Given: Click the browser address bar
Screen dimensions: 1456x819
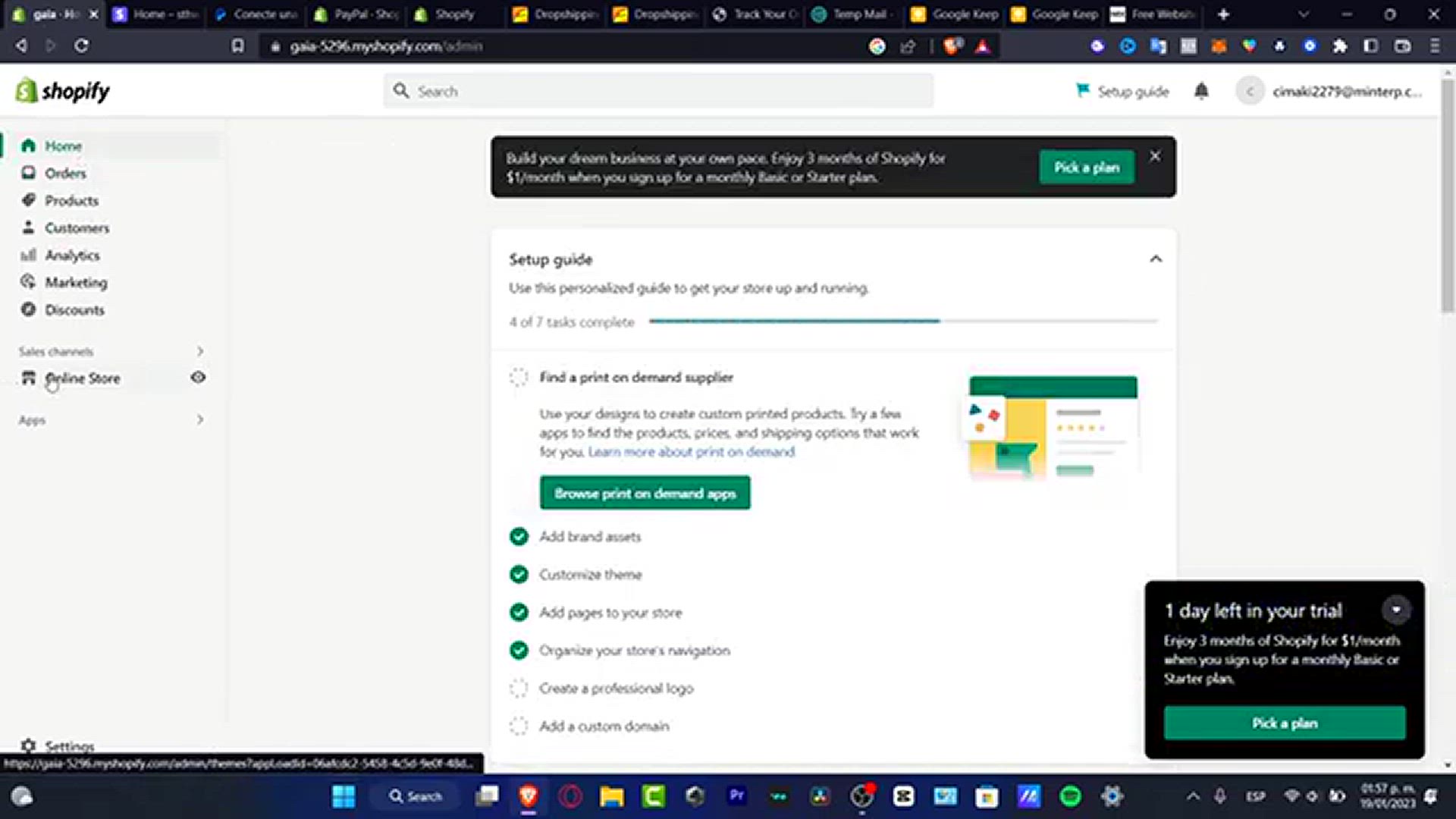Looking at the screenshot, I should click(561, 46).
